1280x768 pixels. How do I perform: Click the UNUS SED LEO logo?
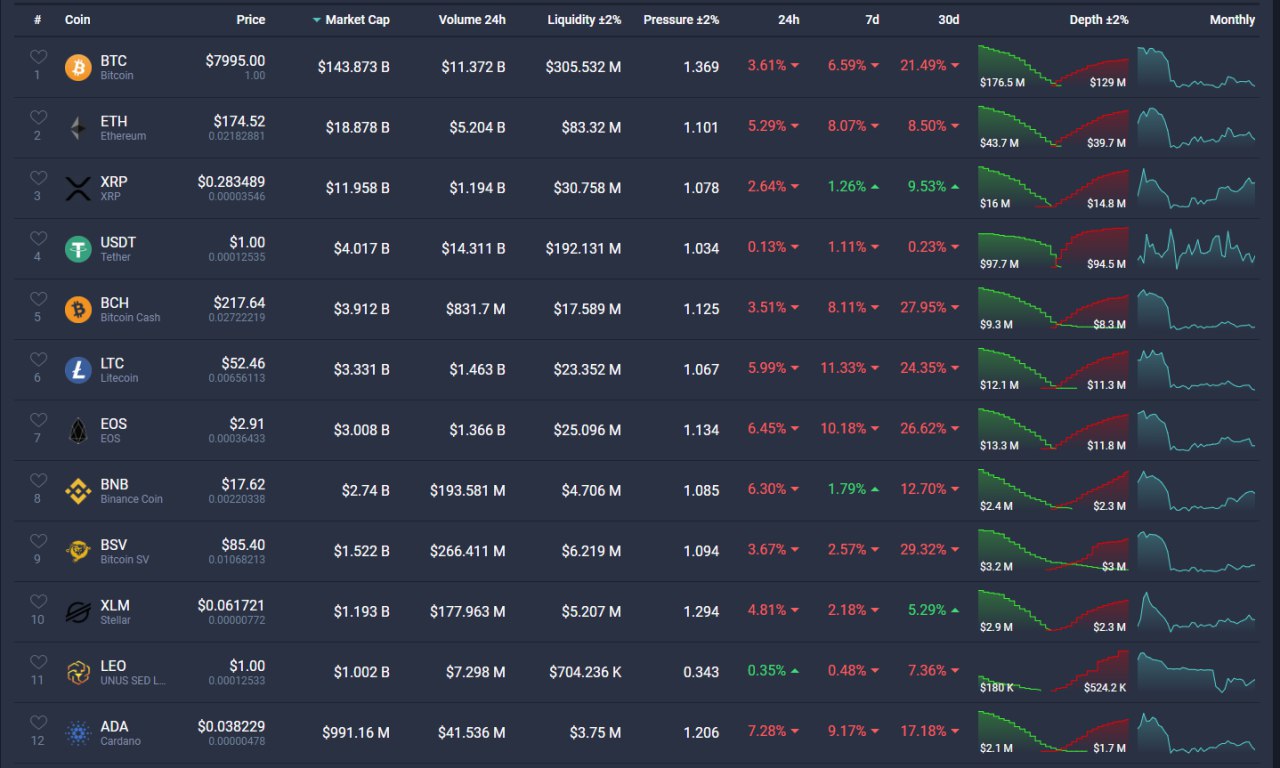tap(78, 673)
